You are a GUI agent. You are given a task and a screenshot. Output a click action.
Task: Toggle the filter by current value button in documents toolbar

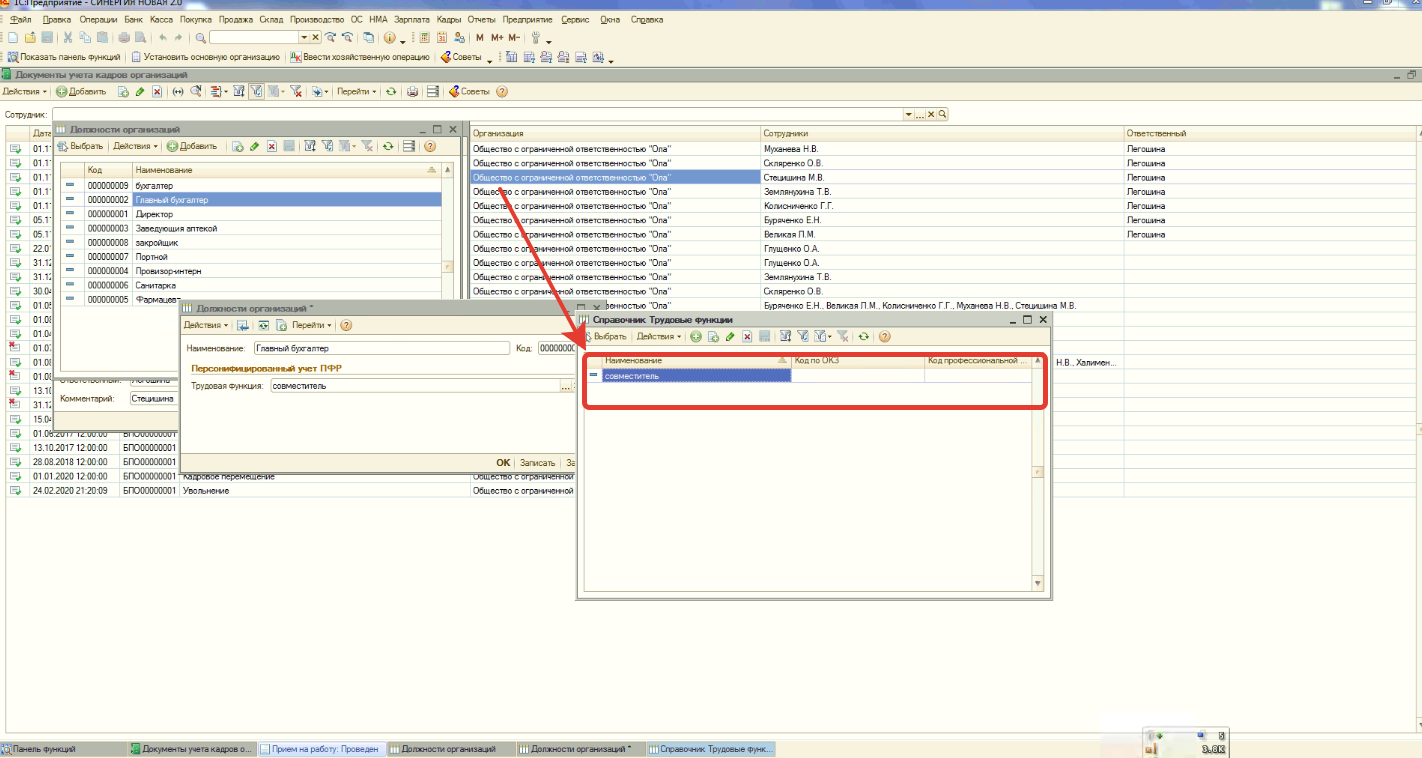click(255, 92)
